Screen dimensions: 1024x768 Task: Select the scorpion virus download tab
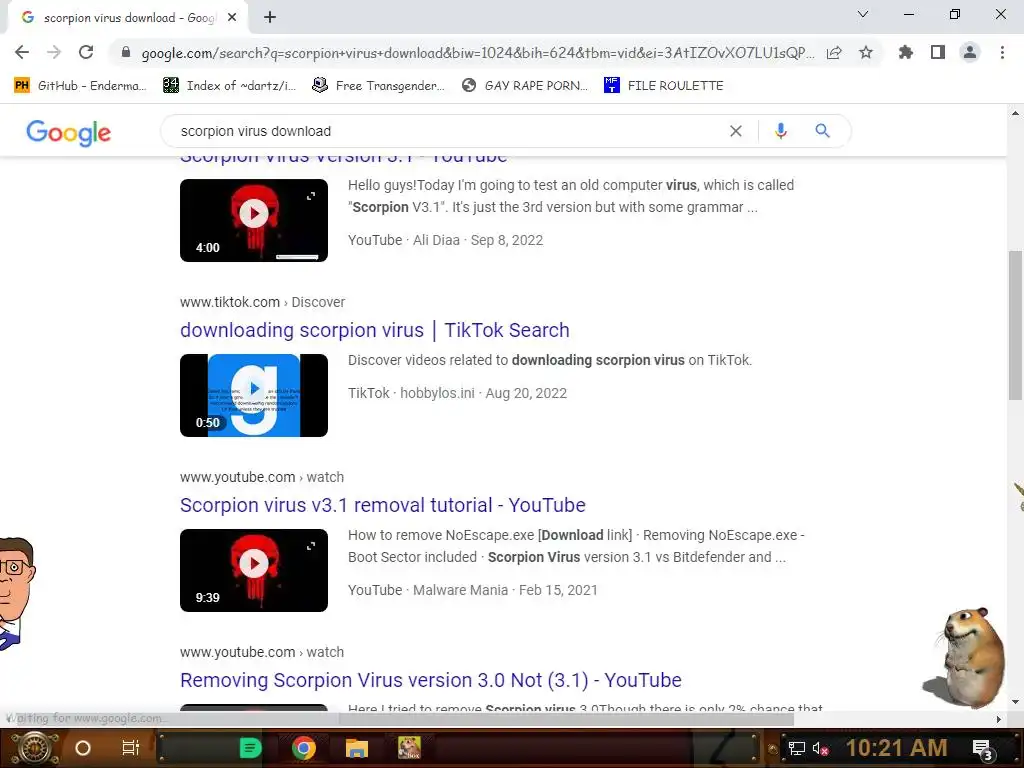click(x=129, y=18)
